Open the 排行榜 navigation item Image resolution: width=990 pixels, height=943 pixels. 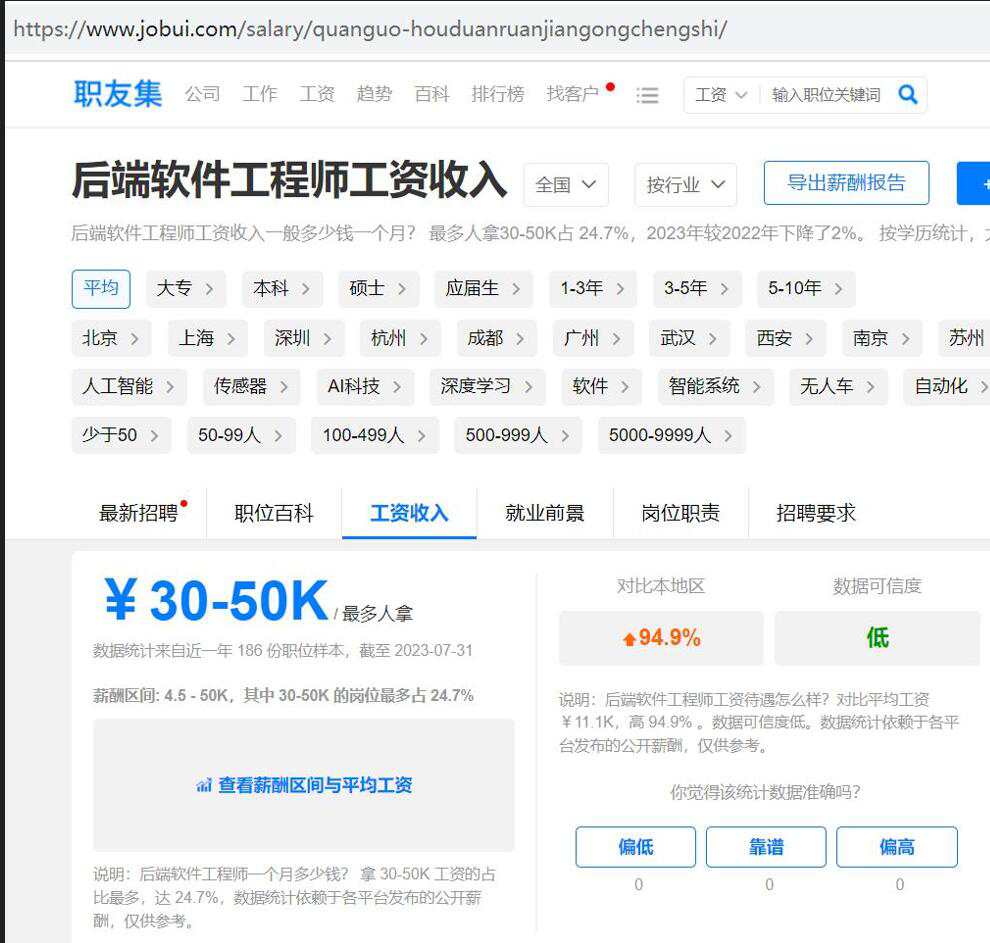click(498, 94)
